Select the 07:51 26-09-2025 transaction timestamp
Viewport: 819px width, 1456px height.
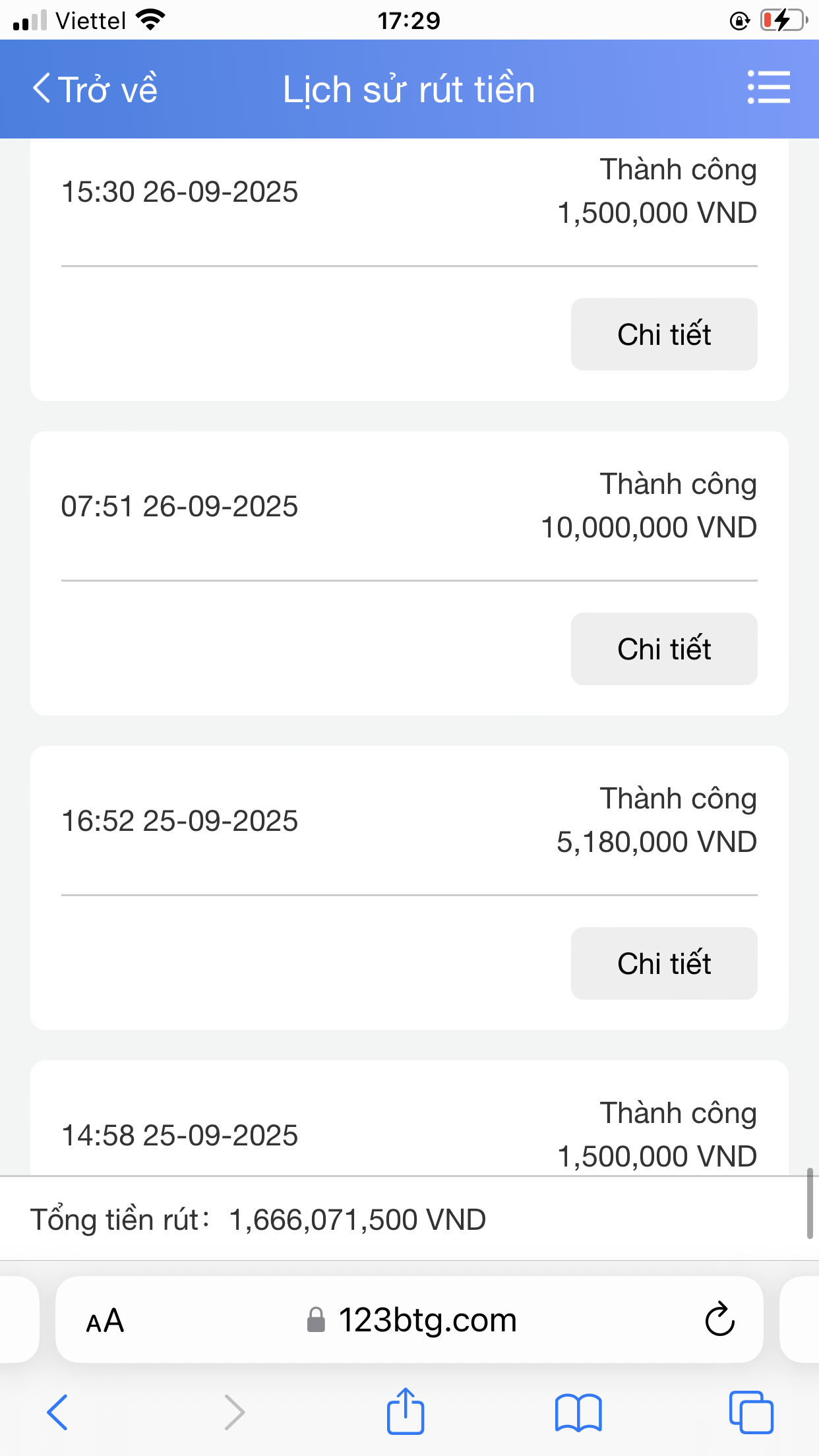click(x=179, y=506)
